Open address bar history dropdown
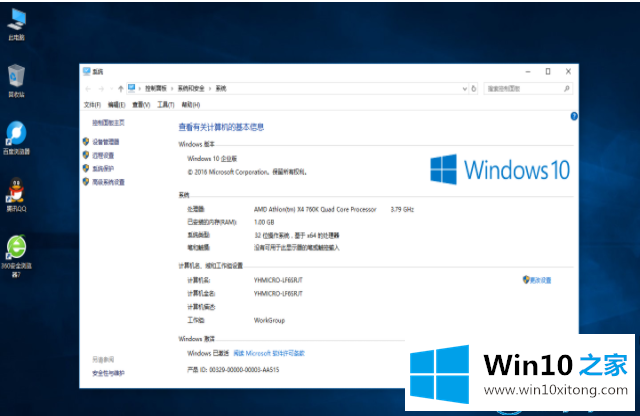640x416 pixels. coord(464,89)
